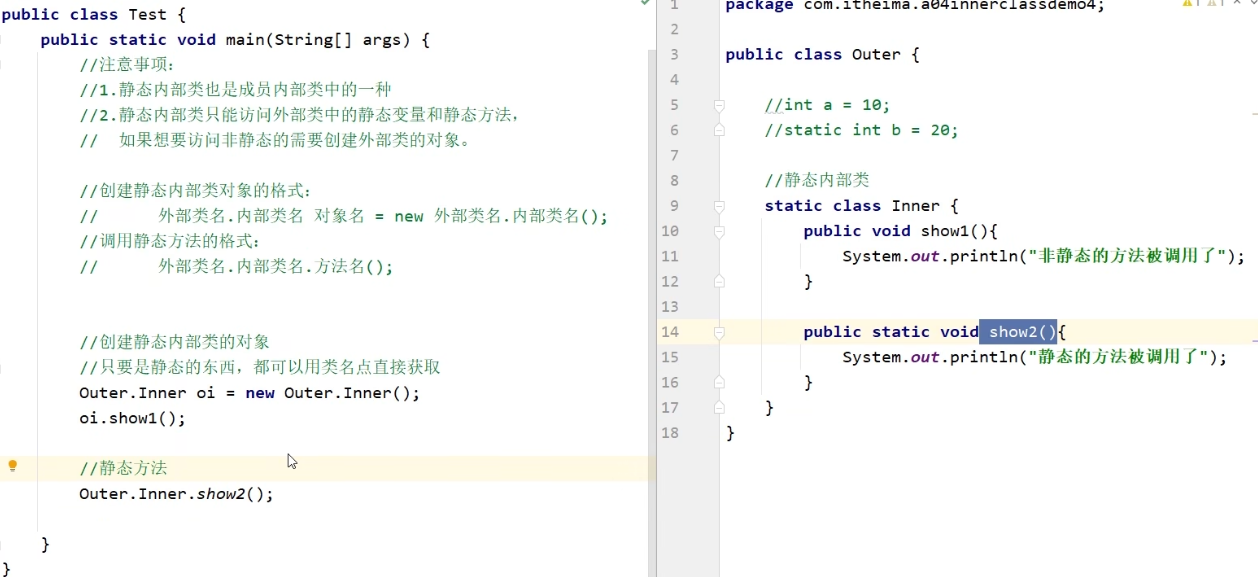Click the comment starting '//1.静态内部类也是'
This screenshot has height=577, width=1258.
pyautogui.click(x=235, y=90)
